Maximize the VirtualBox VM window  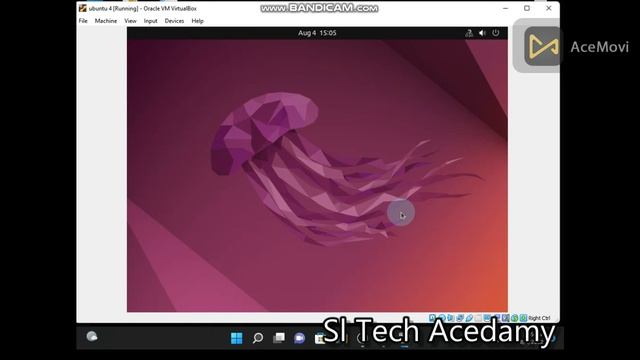pos(527,8)
